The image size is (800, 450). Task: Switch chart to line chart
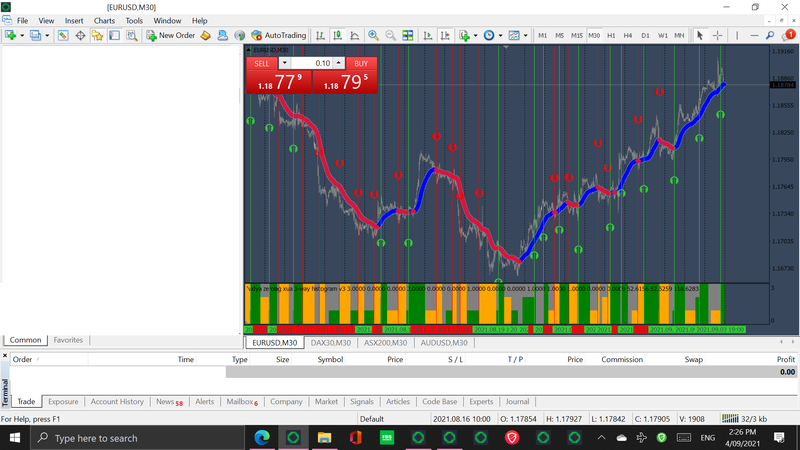(355, 35)
